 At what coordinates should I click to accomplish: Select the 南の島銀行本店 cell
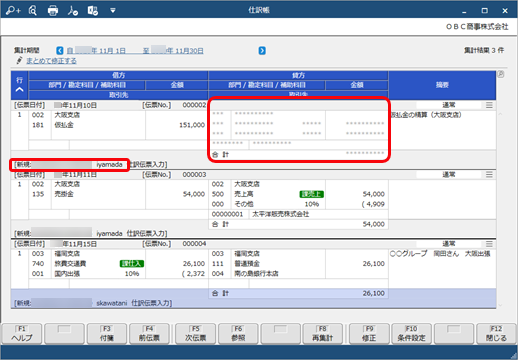(256, 274)
